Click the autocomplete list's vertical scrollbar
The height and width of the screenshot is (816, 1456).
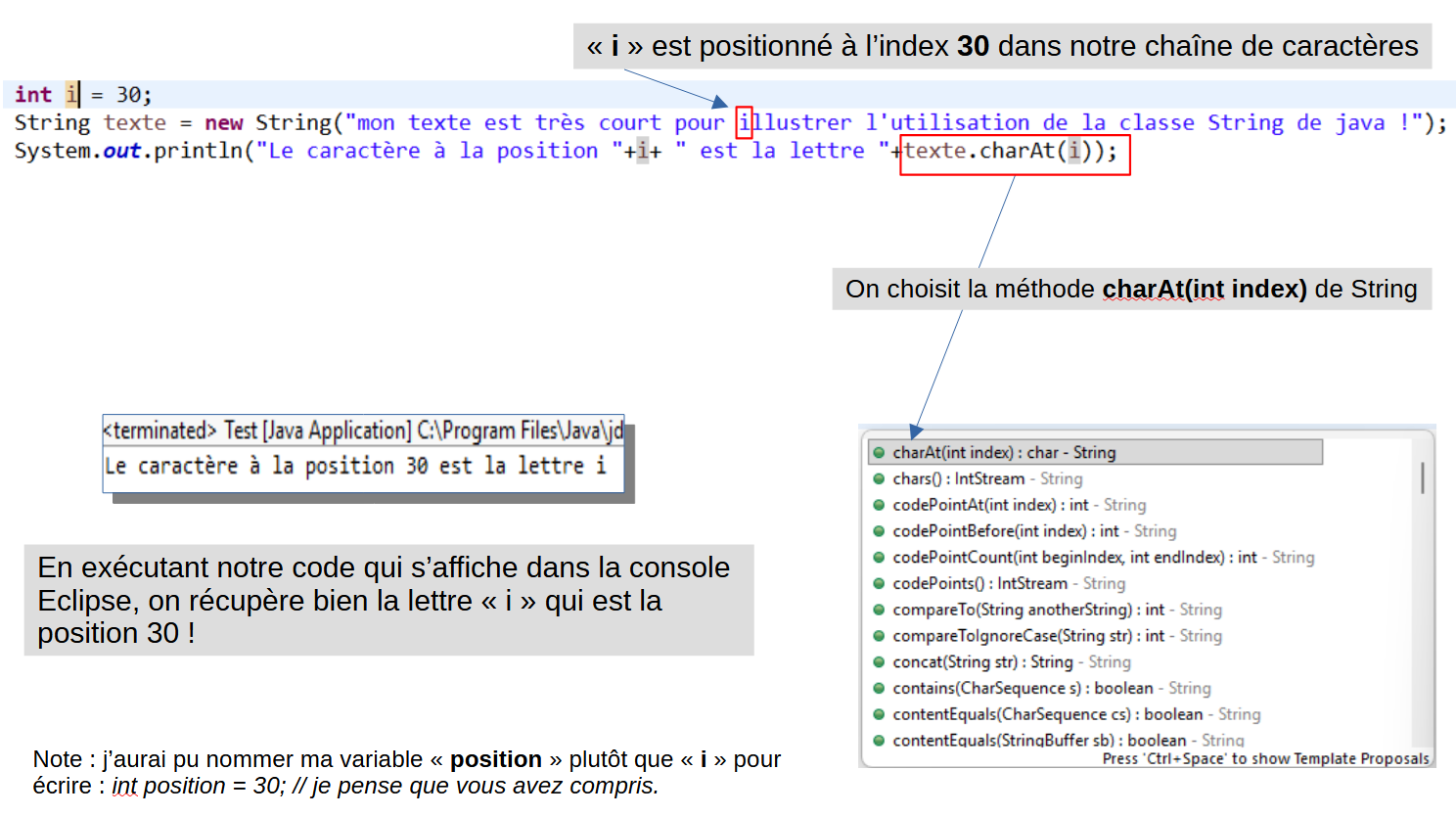point(1422,478)
